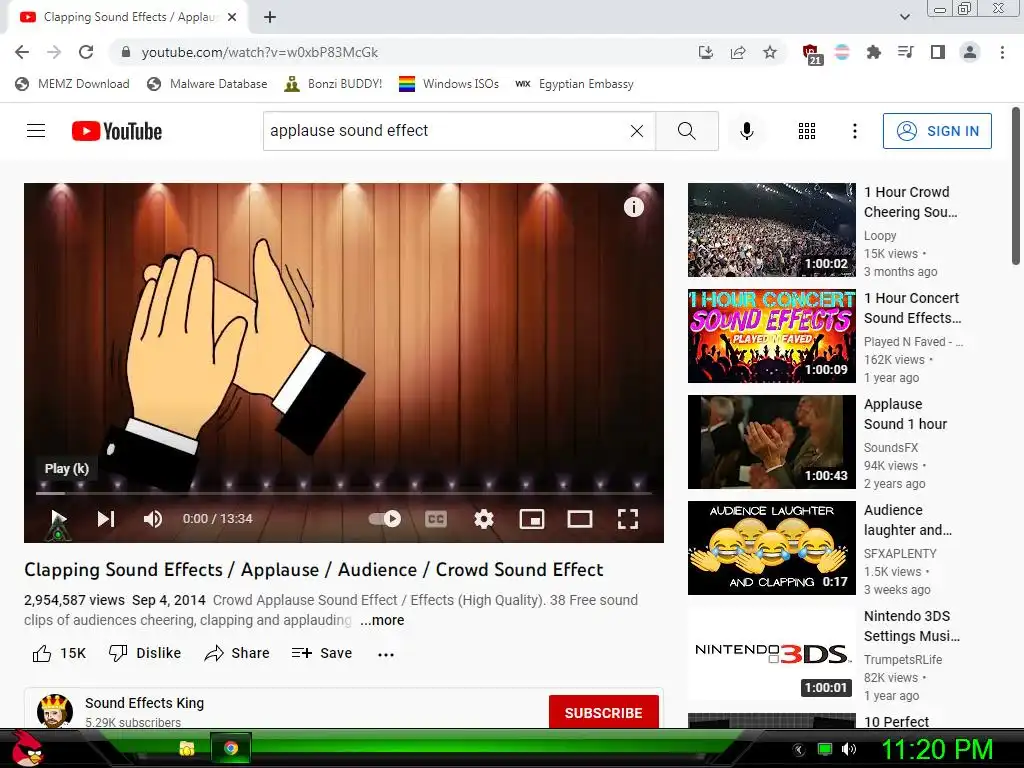Image resolution: width=1024 pixels, height=768 pixels.
Task: Go back to the previous page
Action: tap(22, 52)
